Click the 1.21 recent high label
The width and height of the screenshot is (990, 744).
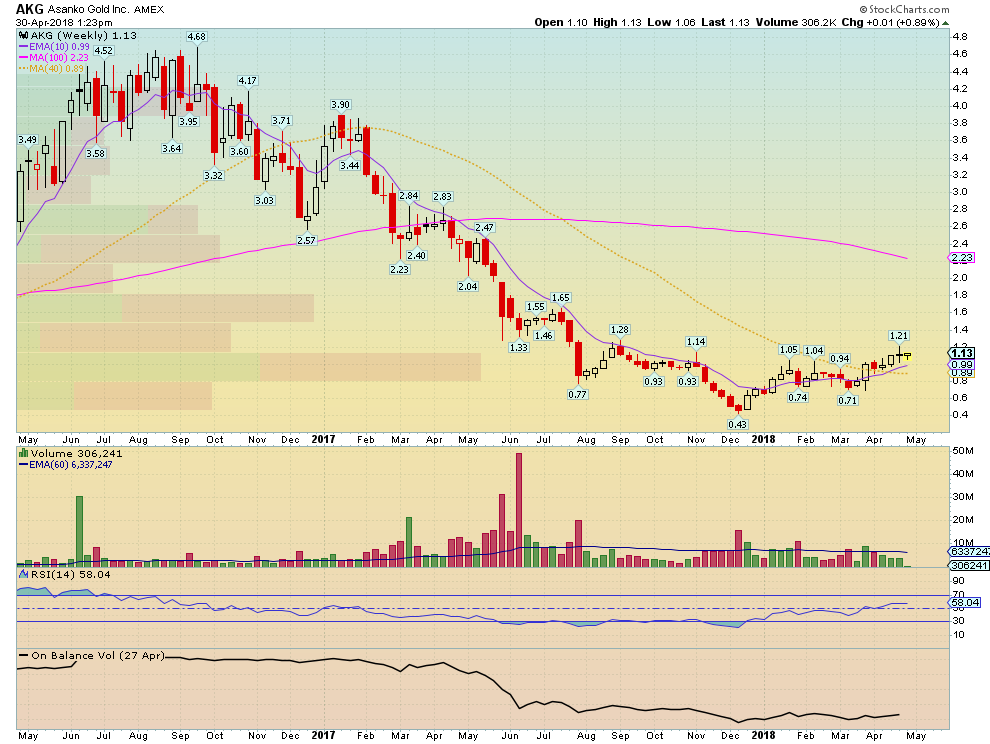pos(899,335)
